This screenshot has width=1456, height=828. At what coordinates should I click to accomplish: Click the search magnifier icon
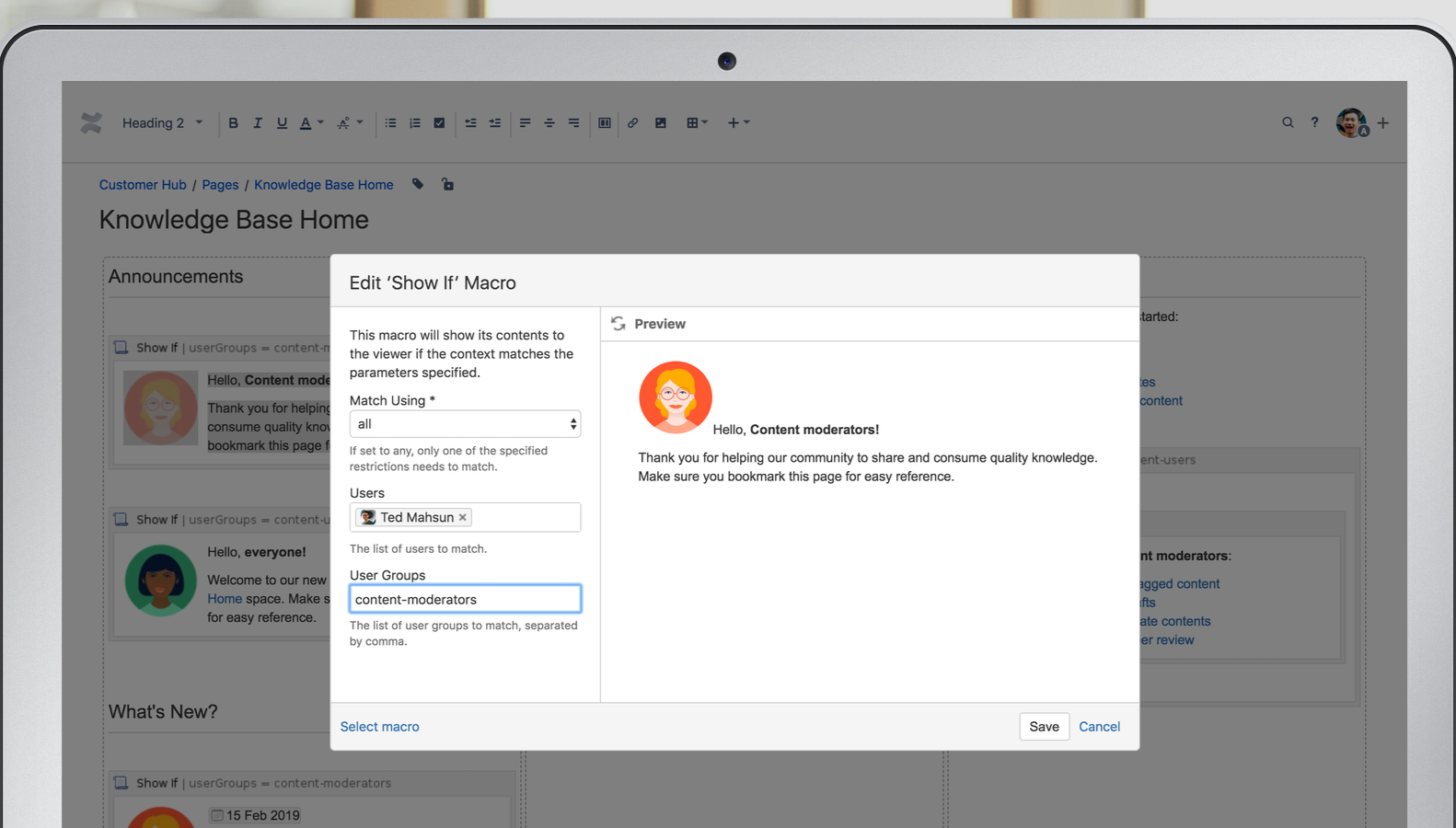pyautogui.click(x=1288, y=122)
